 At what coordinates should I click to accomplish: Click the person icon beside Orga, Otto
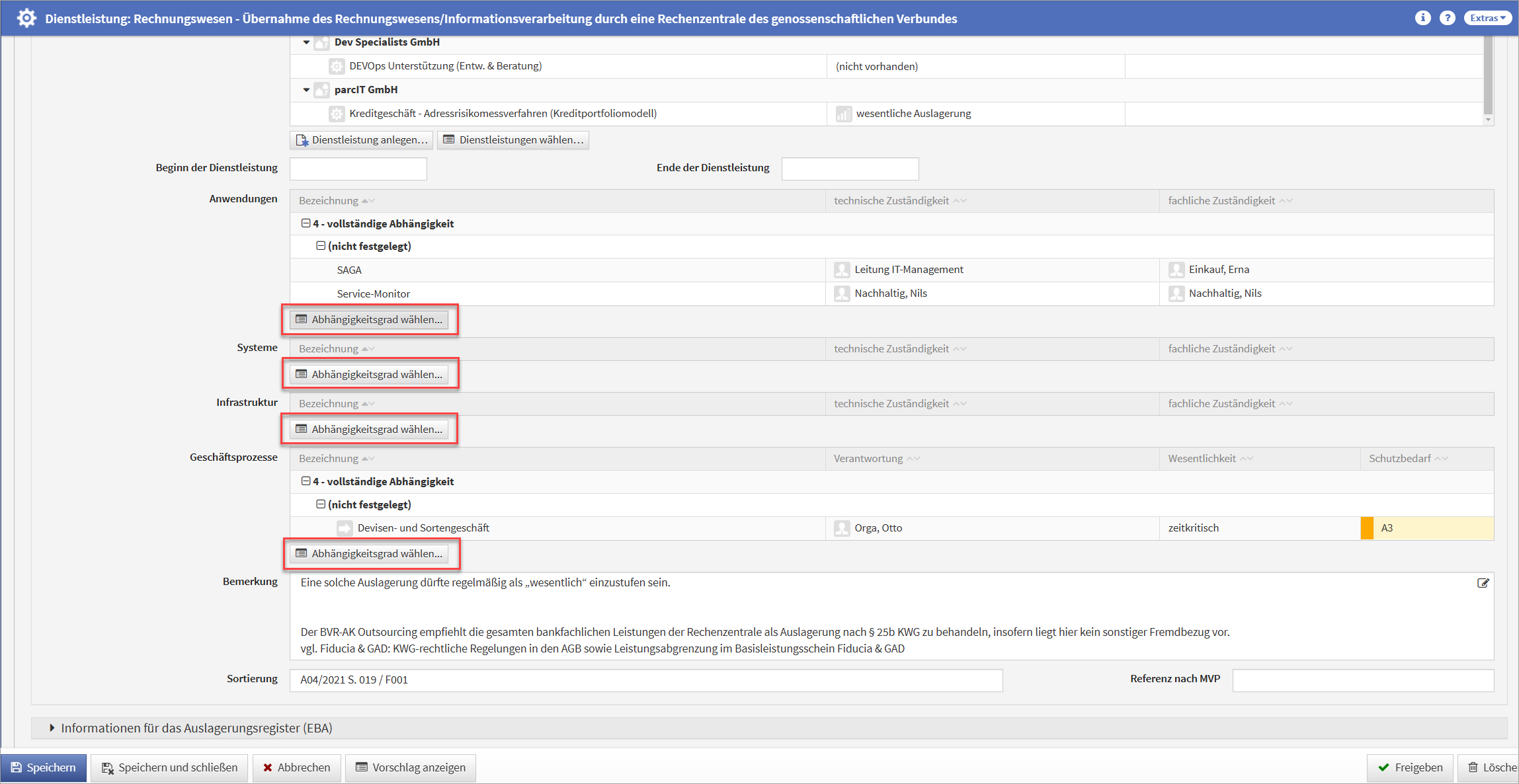pos(842,528)
